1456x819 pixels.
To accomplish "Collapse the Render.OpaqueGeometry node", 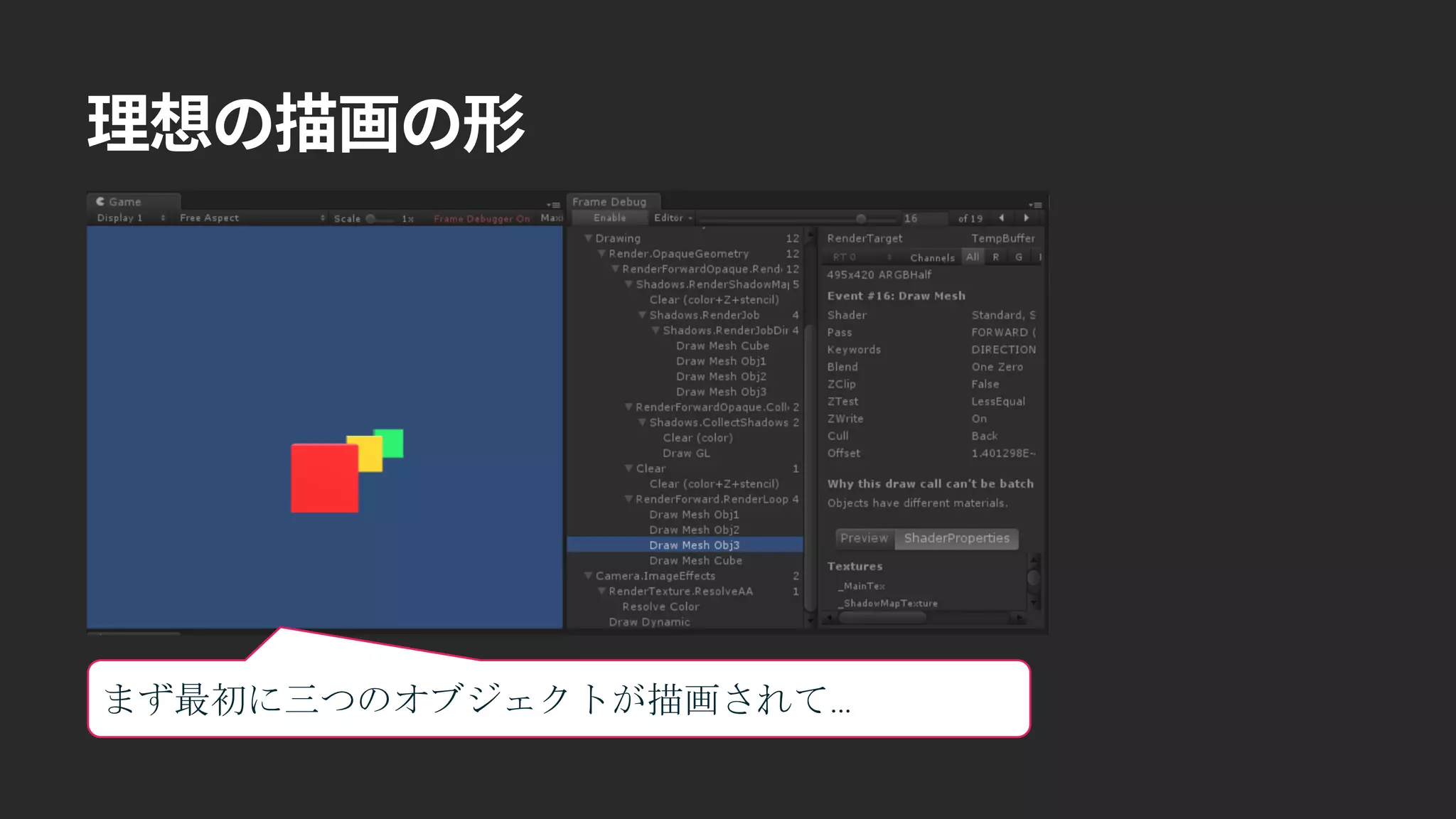I will [x=601, y=254].
